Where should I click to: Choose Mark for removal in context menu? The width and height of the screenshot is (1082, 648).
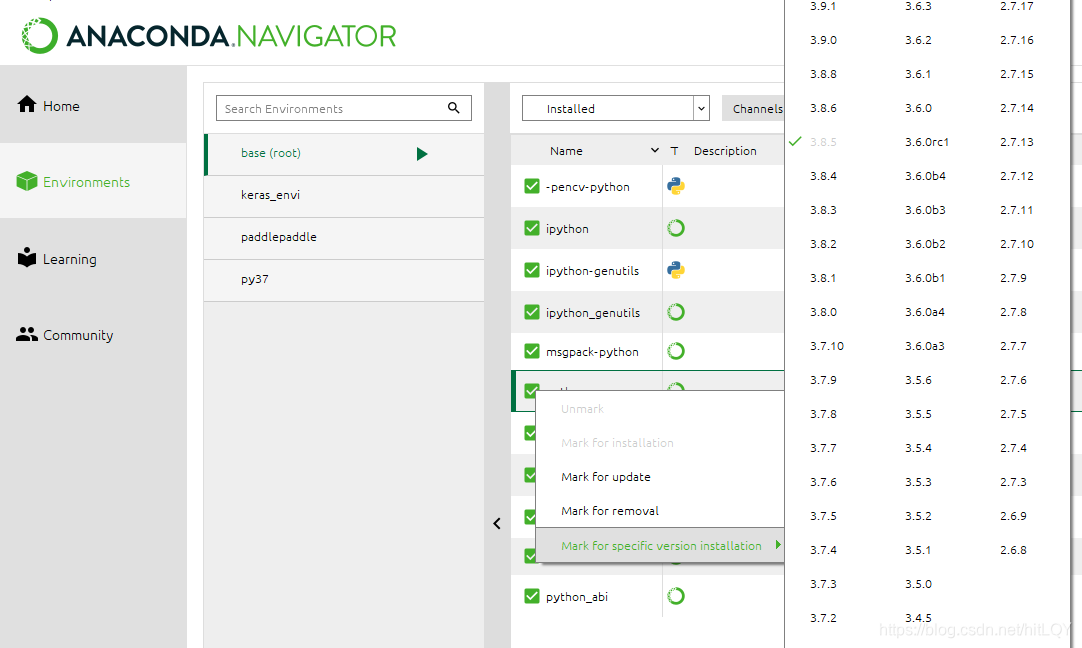[x=610, y=511]
